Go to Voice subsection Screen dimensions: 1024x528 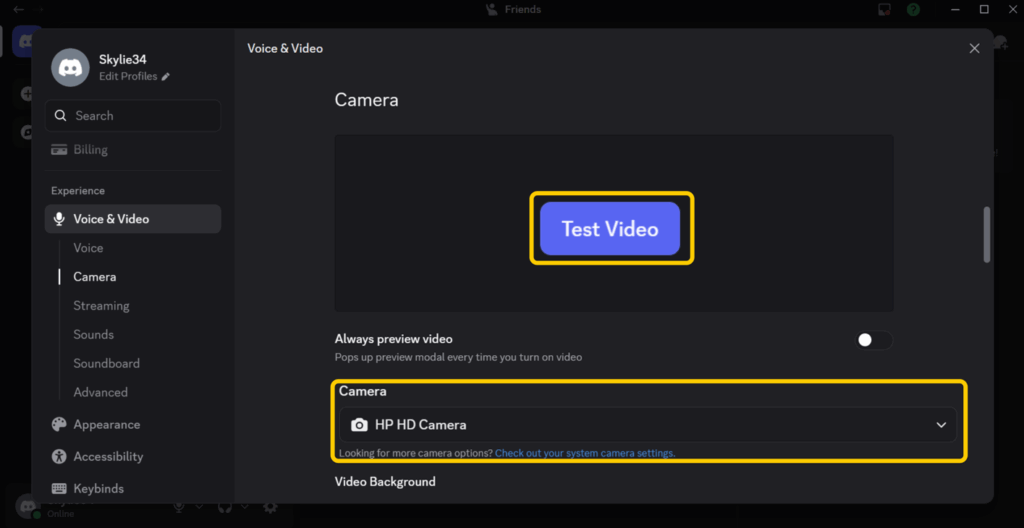(x=88, y=248)
